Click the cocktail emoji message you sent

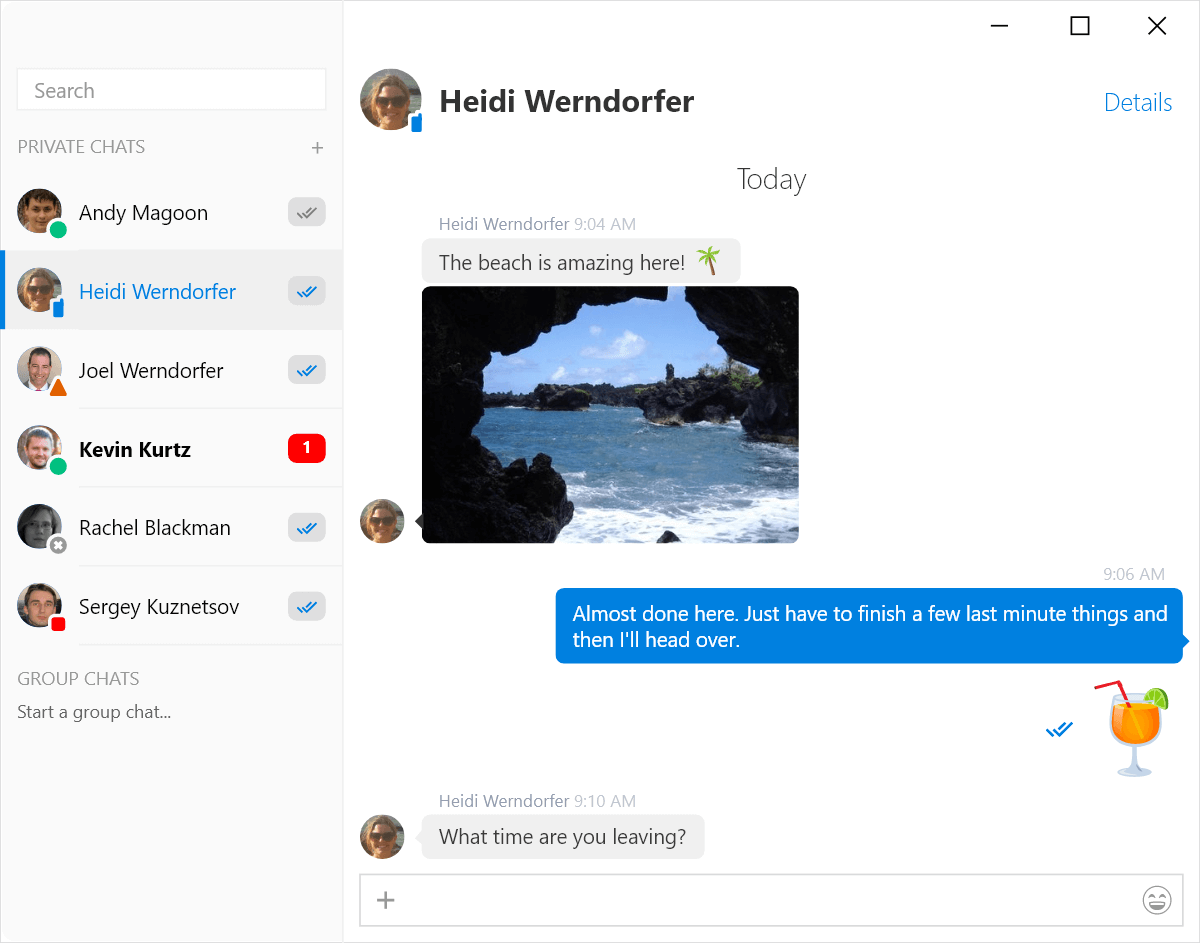point(1131,725)
